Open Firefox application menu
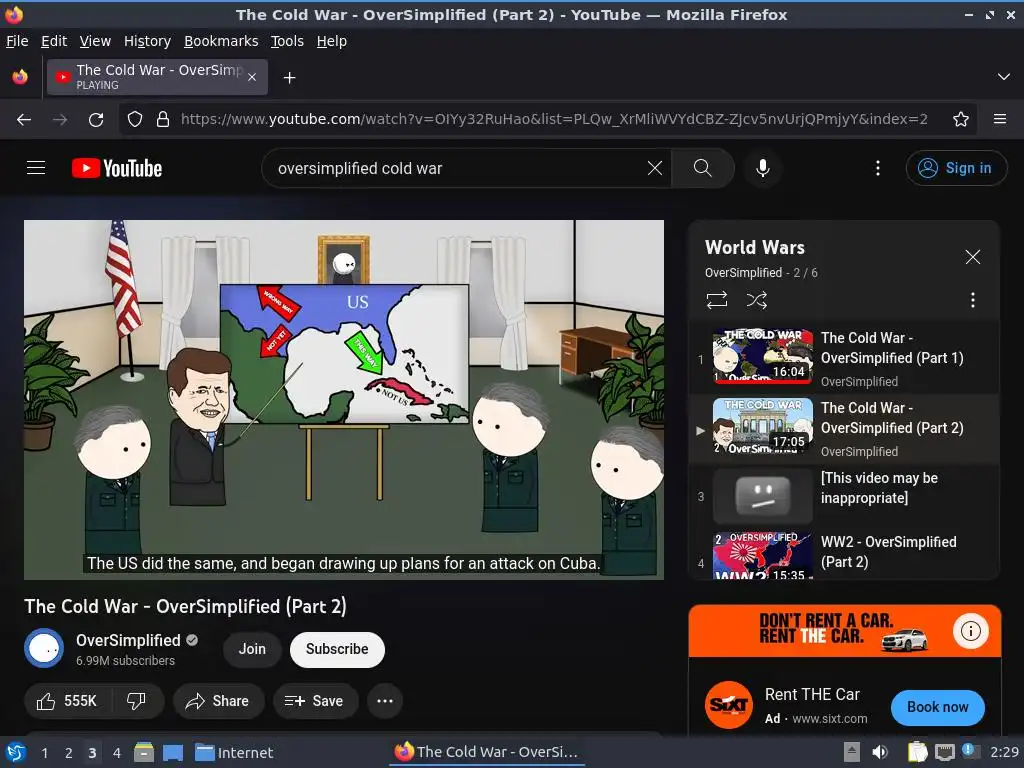 [999, 119]
